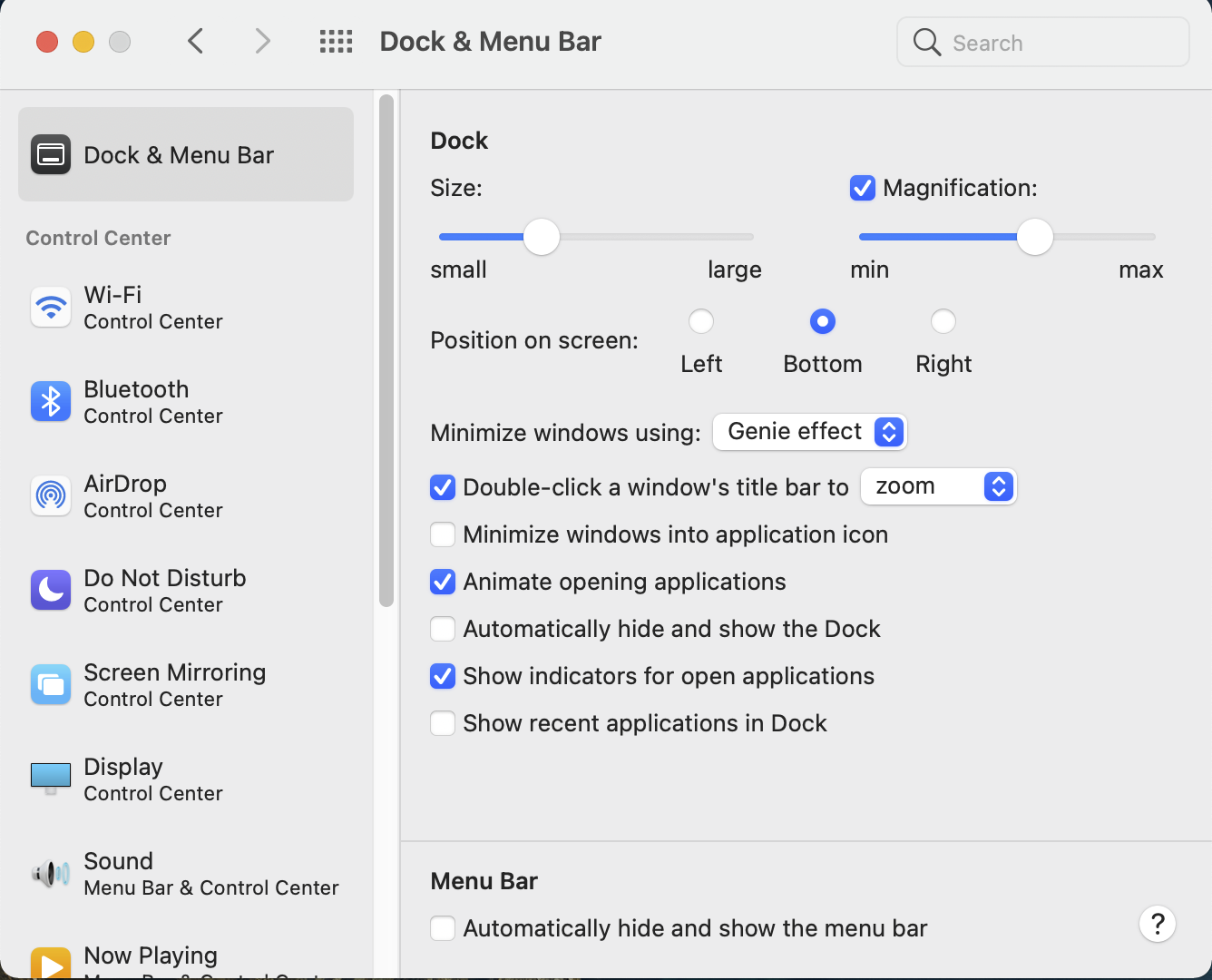Click the Dock & Menu Bar sidebar icon
Viewport: 1212px width, 980px height.
click(51, 154)
